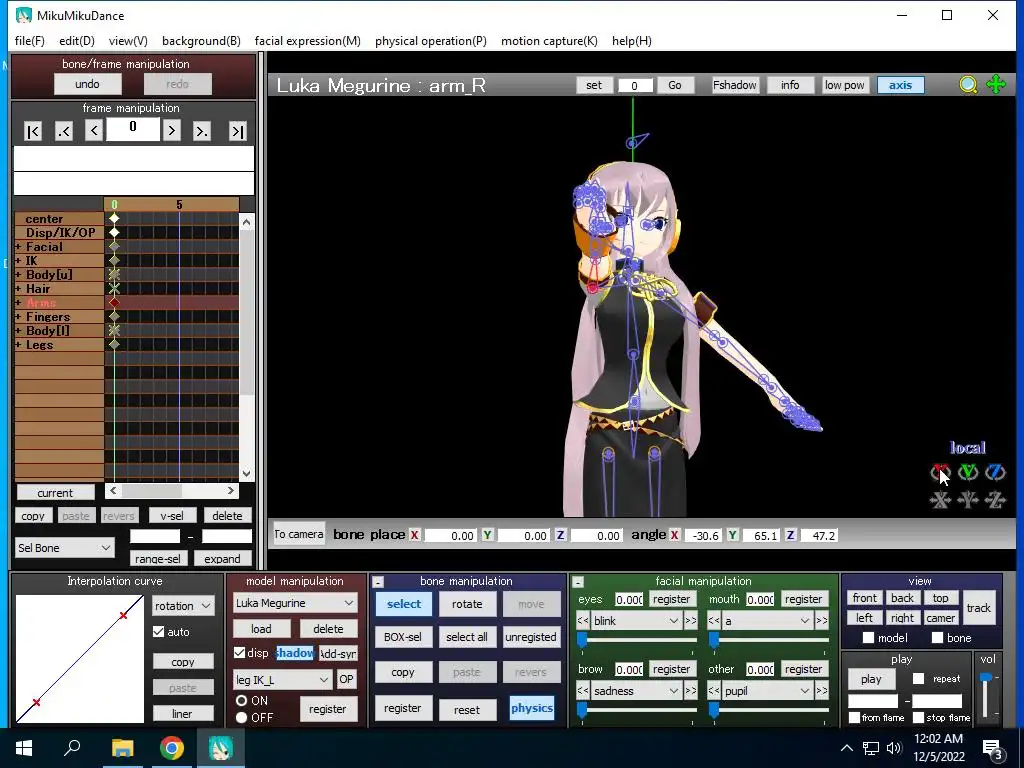
Task: Open the background(B) menu
Action: (201, 40)
